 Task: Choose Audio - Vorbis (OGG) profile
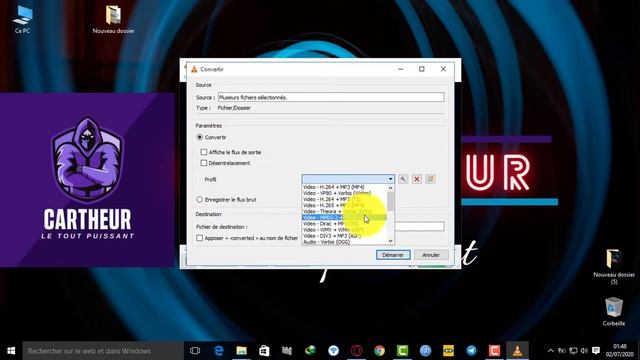pyautogui.click(x=344, y=242)
